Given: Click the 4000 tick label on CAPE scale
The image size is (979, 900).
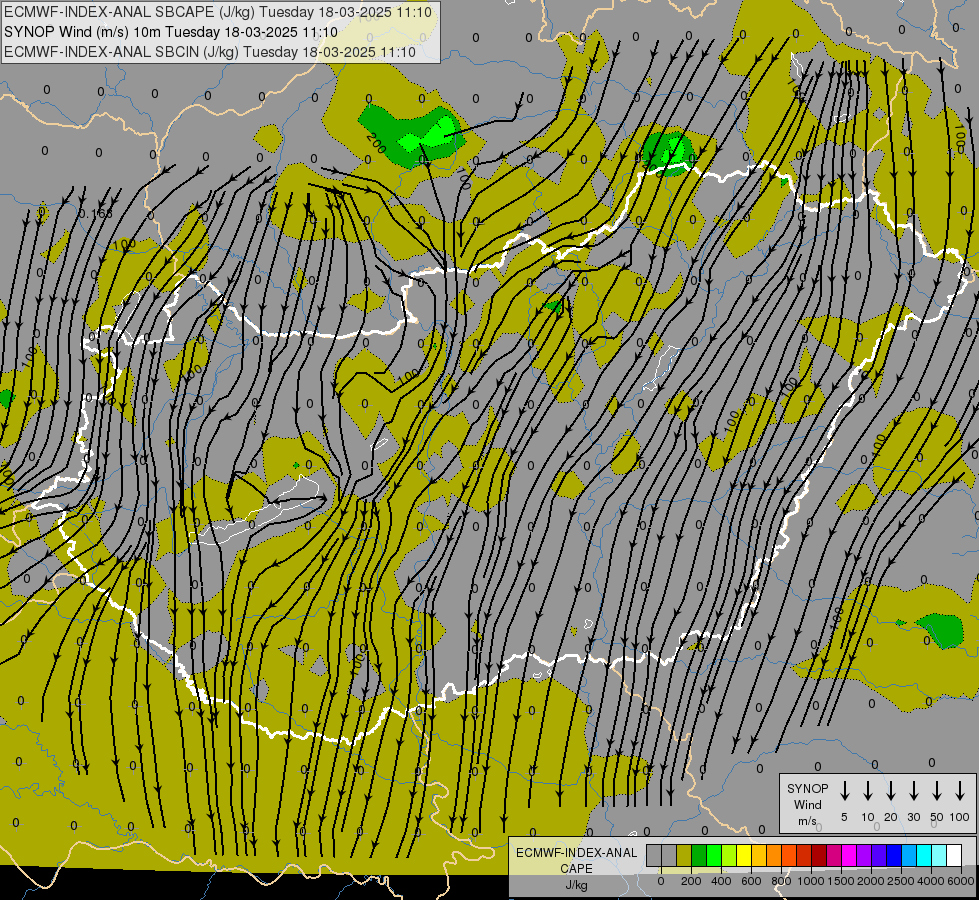Looking at the screenshot, I should click(931, 881).
